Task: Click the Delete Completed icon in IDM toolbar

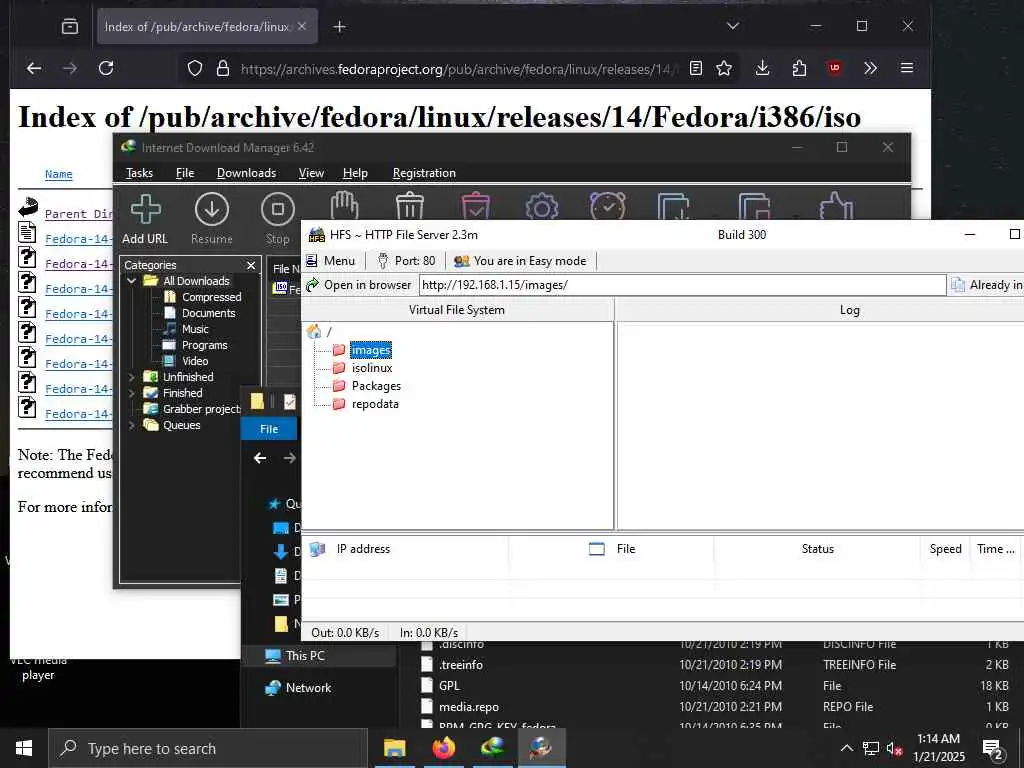Action: click(476, 206)
